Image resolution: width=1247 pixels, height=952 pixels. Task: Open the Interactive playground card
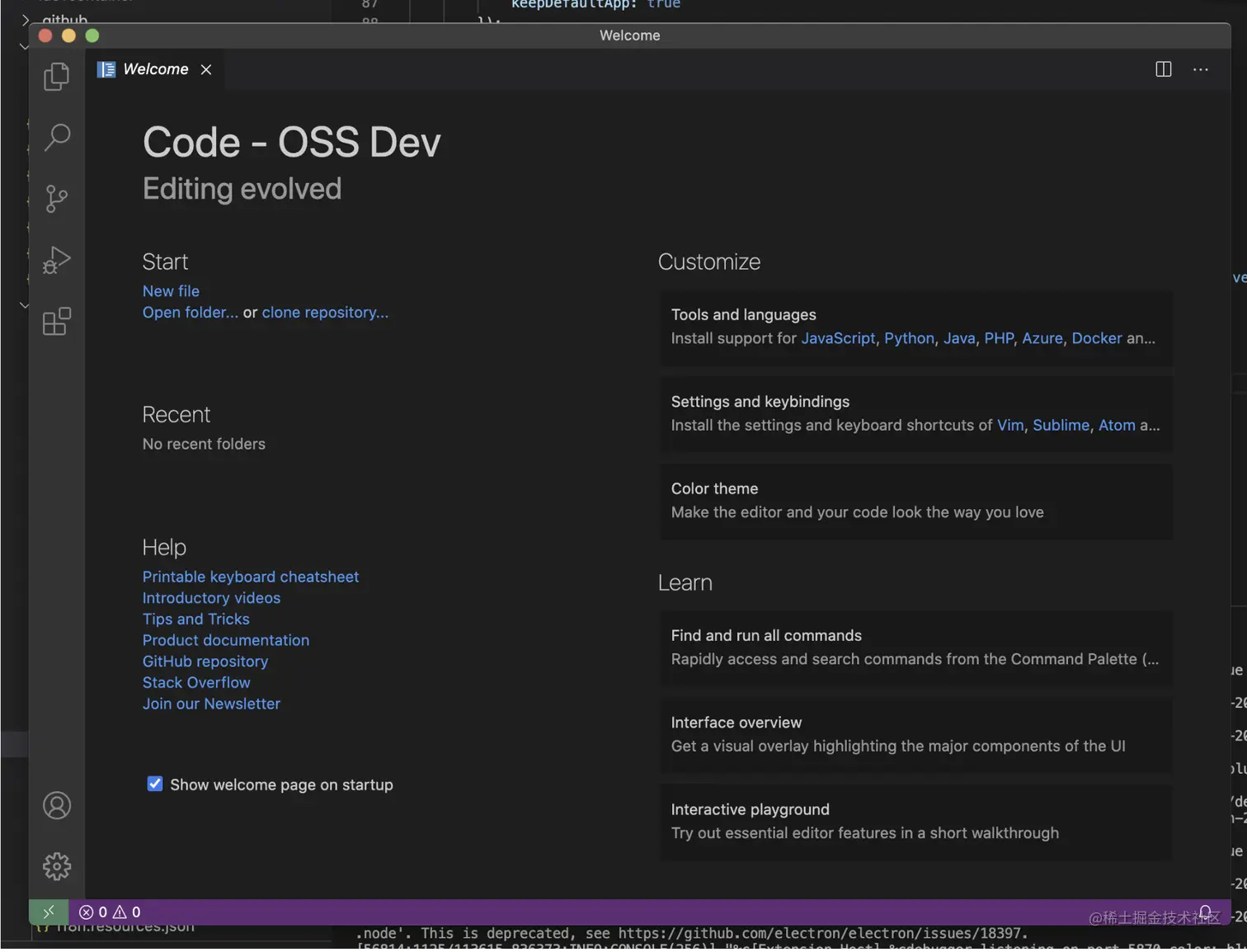tap(915, 822)
